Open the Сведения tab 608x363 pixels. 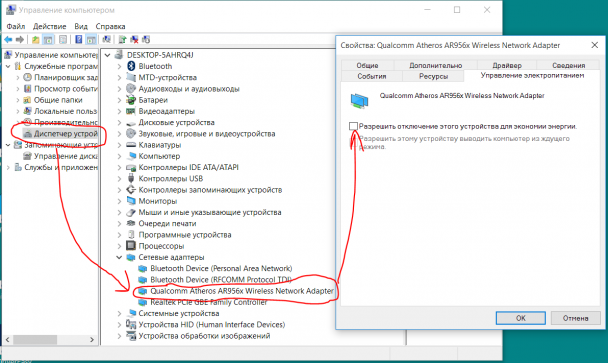point(568,65)
